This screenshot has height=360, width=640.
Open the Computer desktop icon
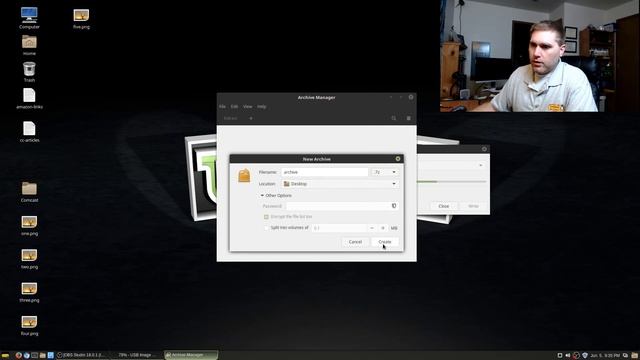pyautogui.click(x=29, y=18)
